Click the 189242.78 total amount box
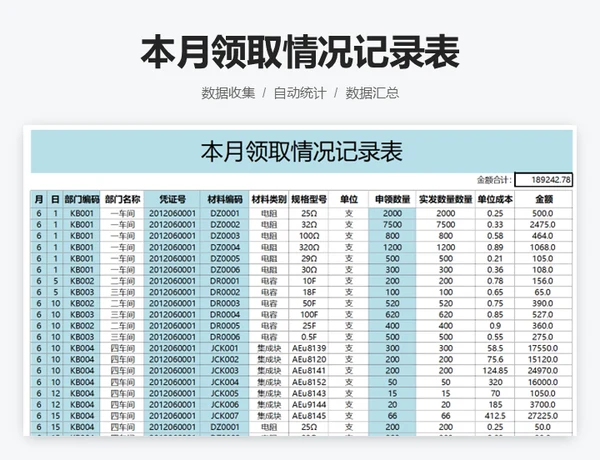Image resolution: width=600 pixels, height=460 pixels. (543, 179)
